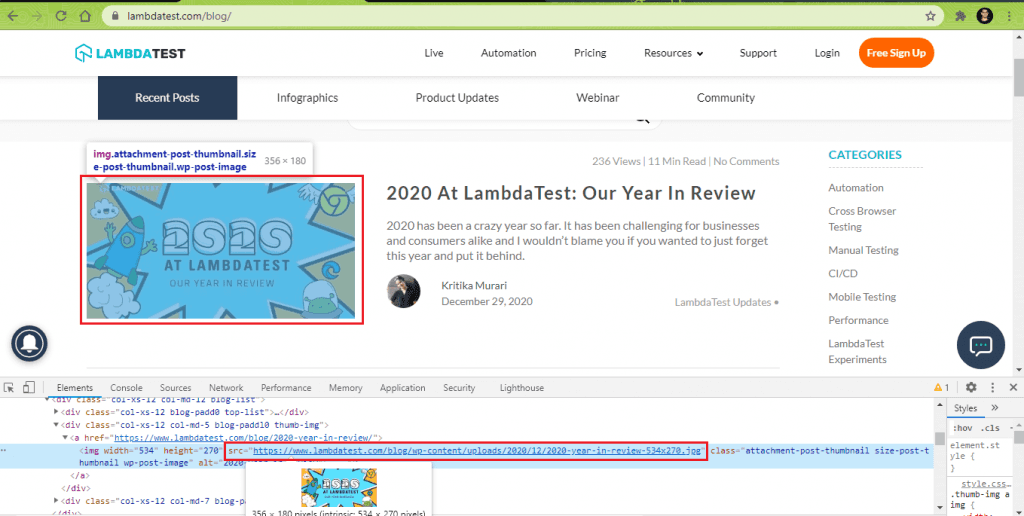Switch to the Application DevTools tab
The height and width of the screenshot is (516, 1024).
(402, 388)
